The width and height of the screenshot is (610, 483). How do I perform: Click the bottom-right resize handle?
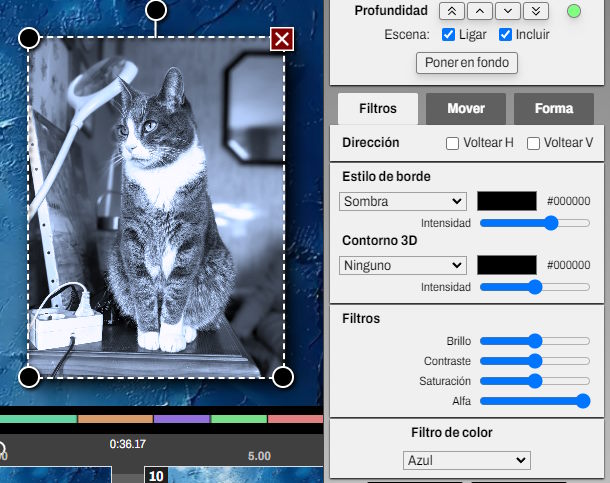(282, 377)
